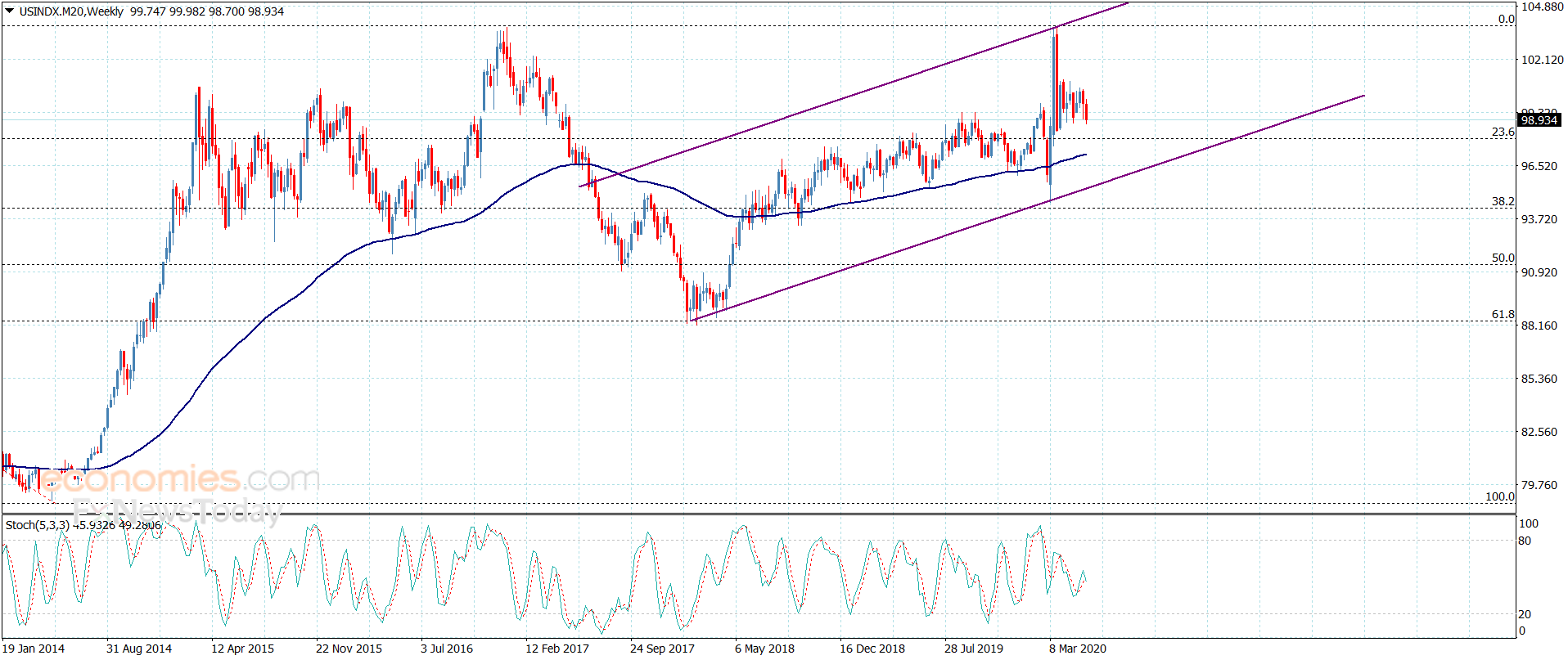This screenshot has width=1568, height=660.
Task: Click the 0.0 Fibonacci level label
Action: (x=1507, y=19)
